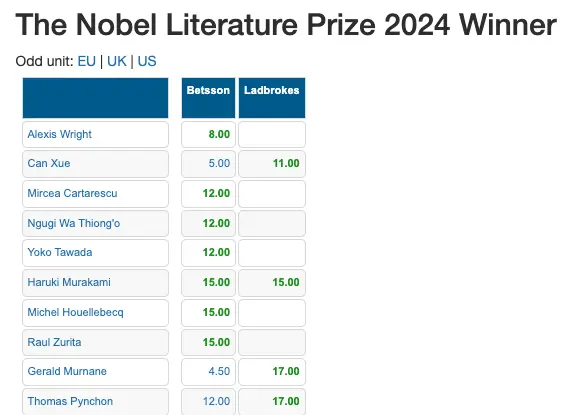Open Yoko Tawada candidate link

coord(60,252)
